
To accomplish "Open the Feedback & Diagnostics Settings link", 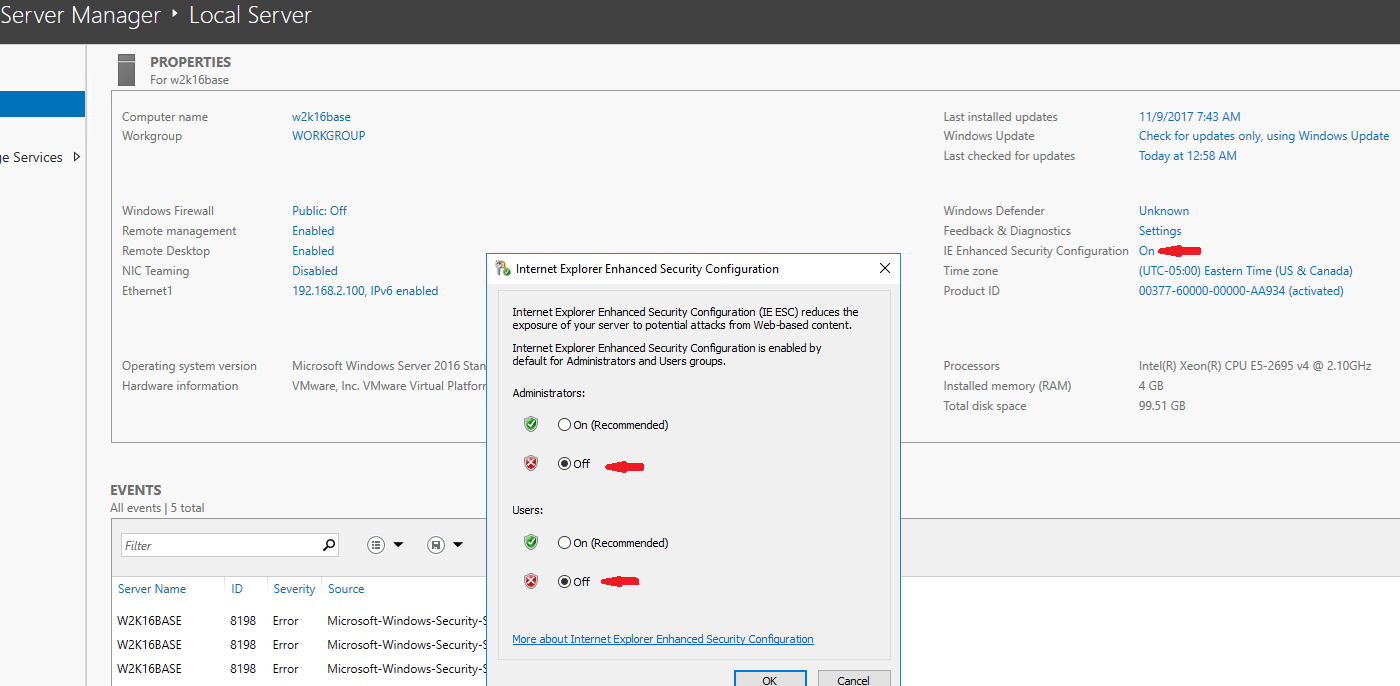I will tap(1160, 231).
